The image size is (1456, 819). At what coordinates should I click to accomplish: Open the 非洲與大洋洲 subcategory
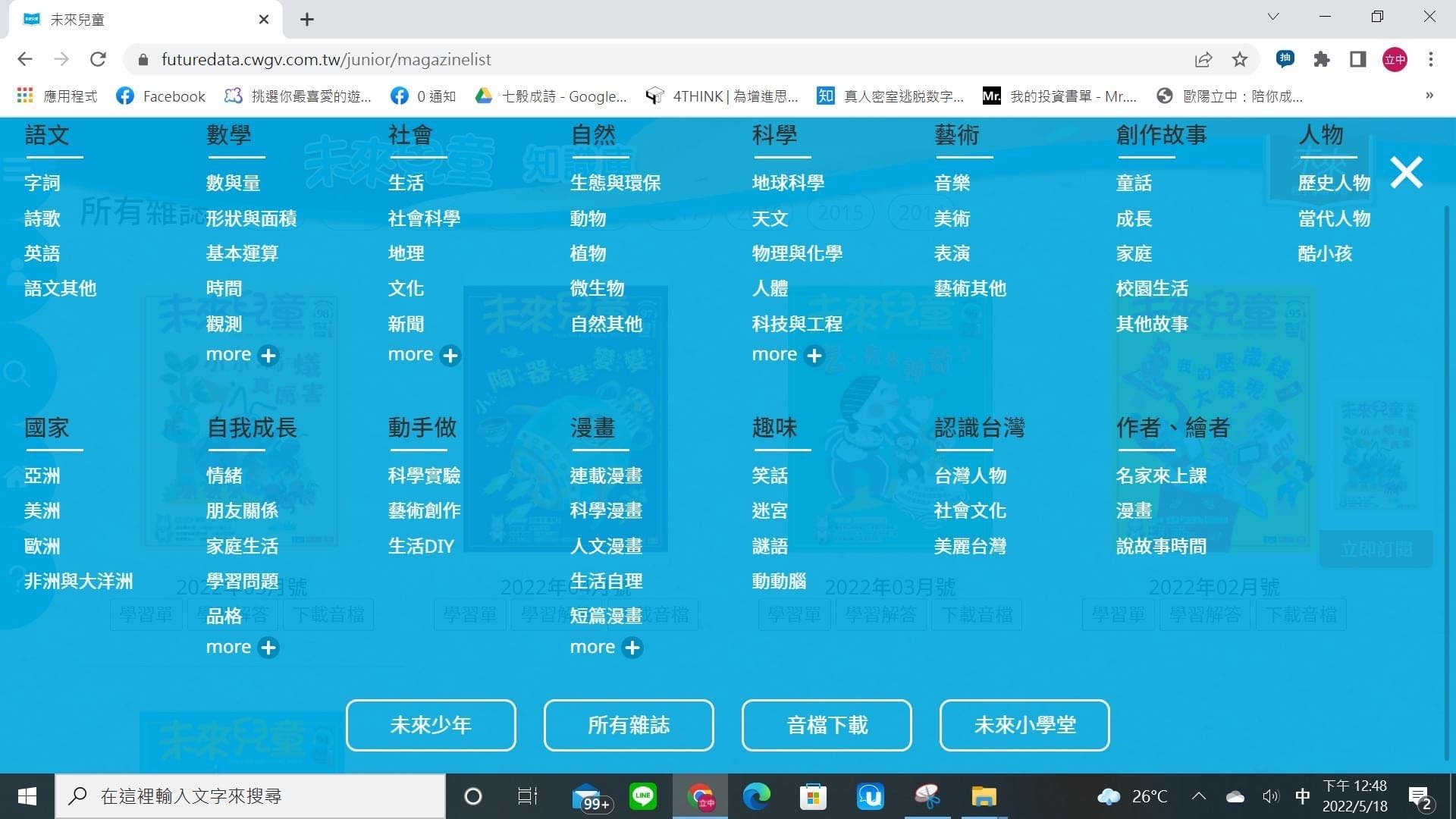tap(79, 581)
